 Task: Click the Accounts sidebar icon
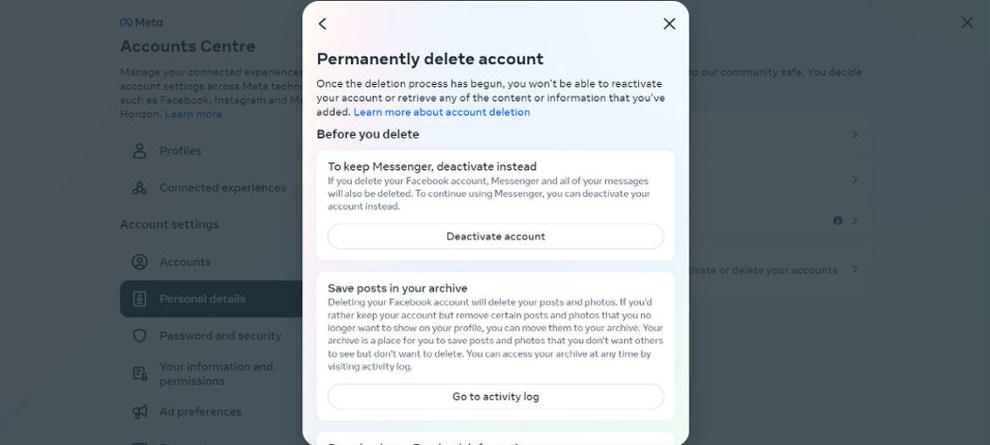140,262
